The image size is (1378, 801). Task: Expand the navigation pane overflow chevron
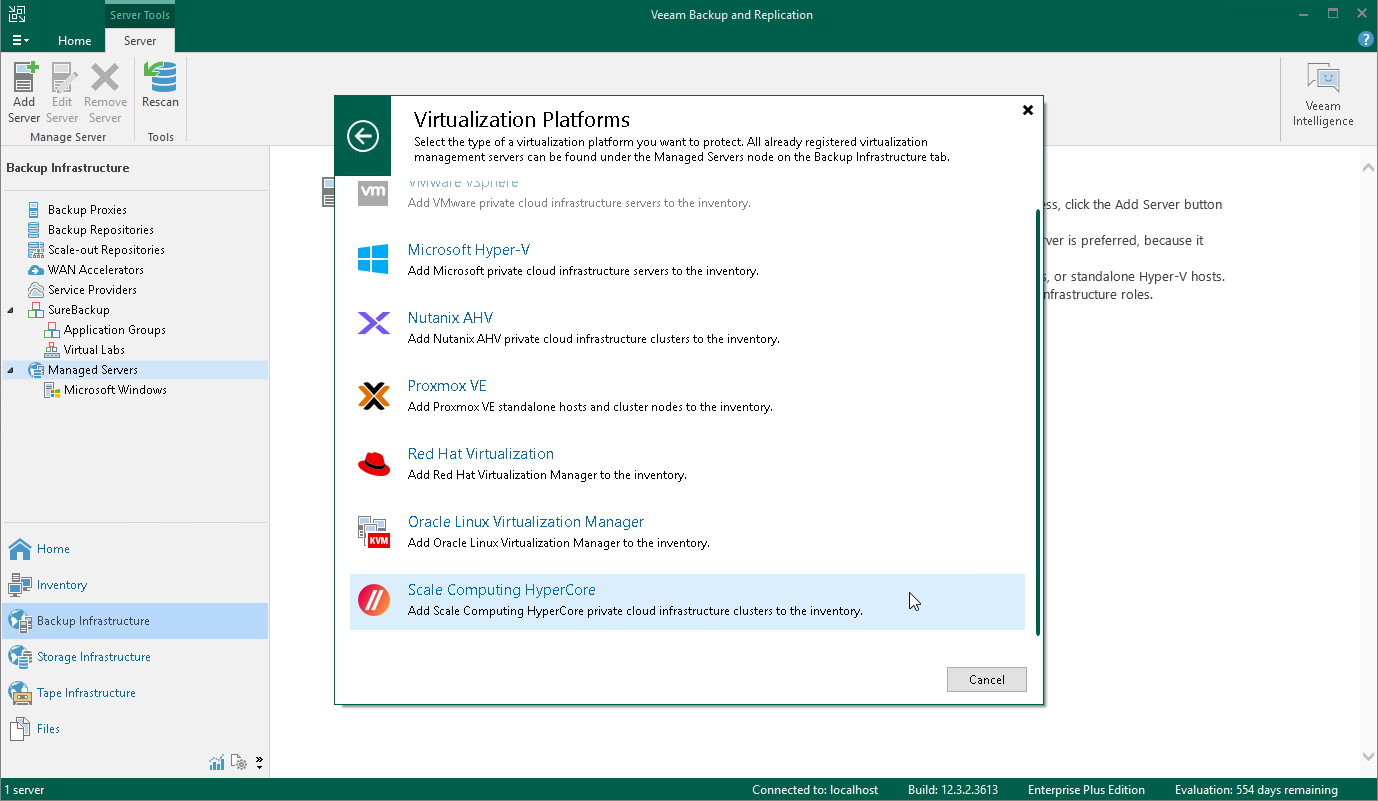(260, 763)
